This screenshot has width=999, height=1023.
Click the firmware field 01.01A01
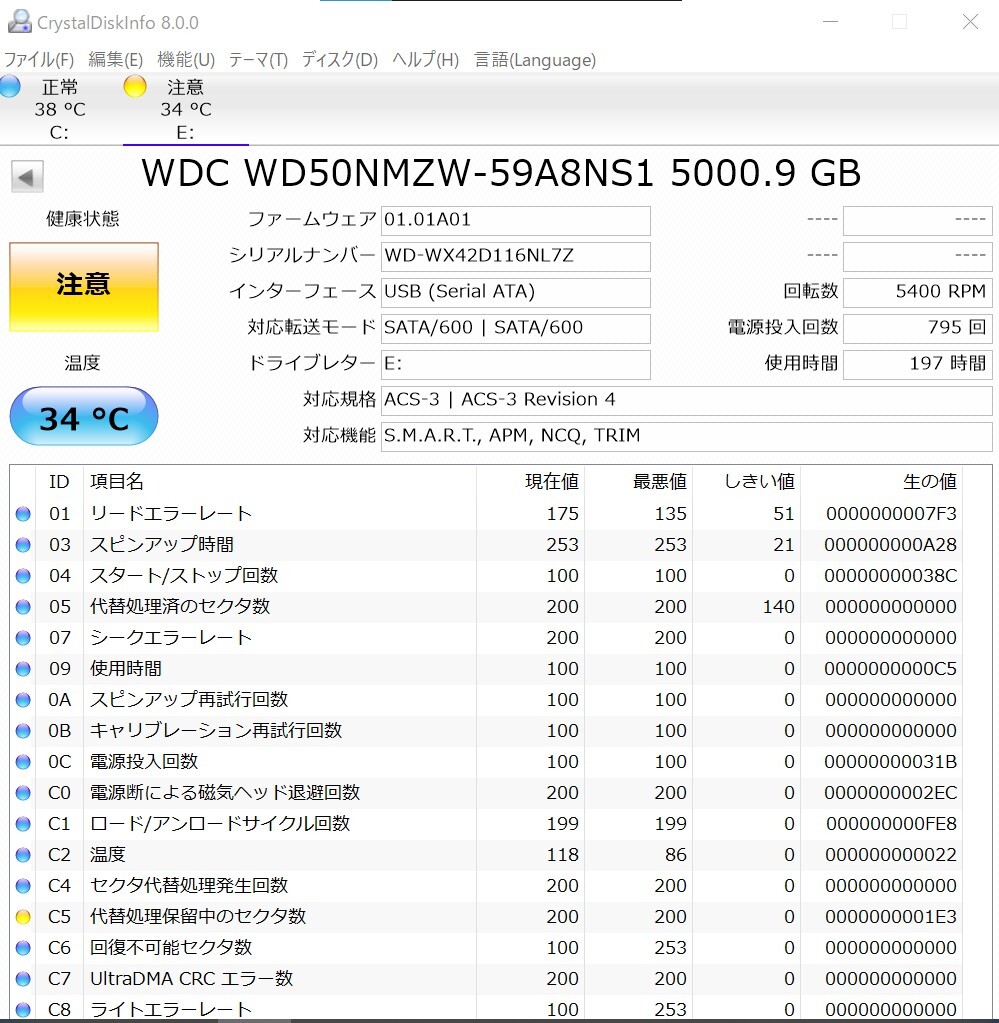click(x=515, y=221)
